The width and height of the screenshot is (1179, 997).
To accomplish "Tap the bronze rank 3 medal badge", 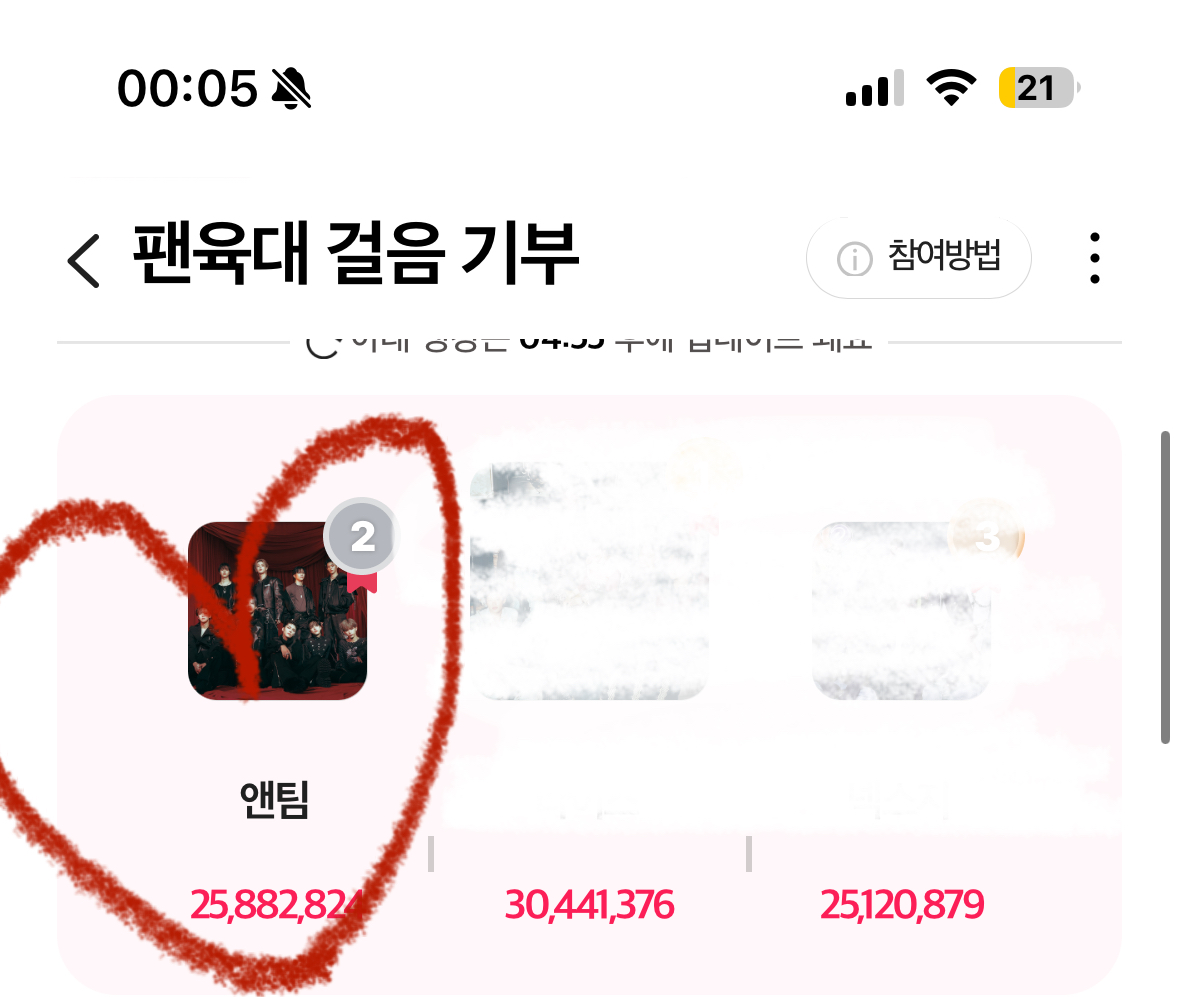I will point(987,538).
